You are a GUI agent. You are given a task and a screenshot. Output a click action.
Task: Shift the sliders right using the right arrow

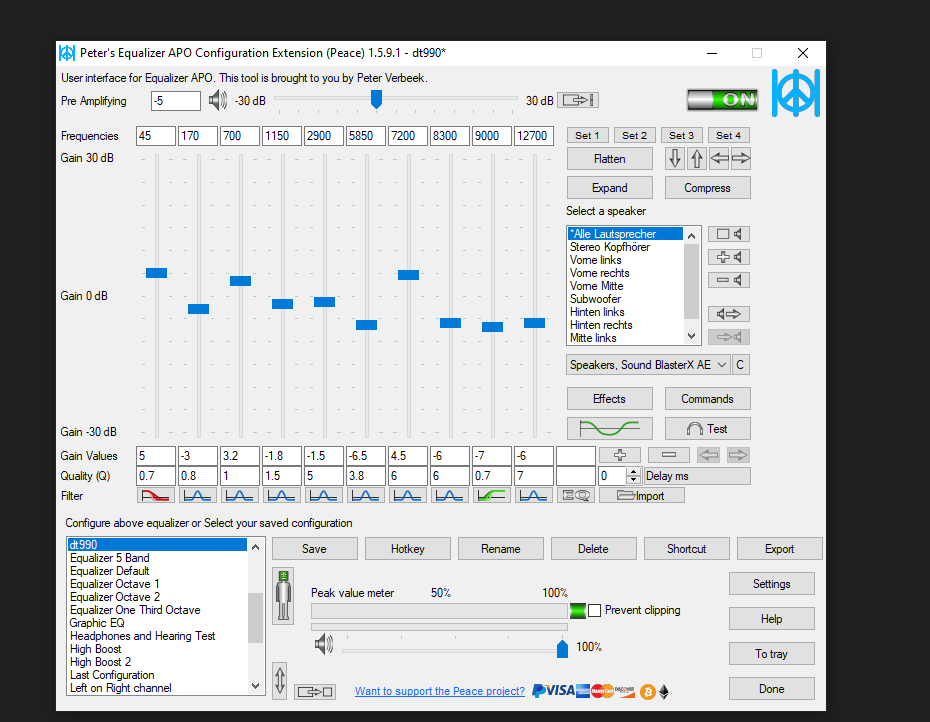point(741,159)
